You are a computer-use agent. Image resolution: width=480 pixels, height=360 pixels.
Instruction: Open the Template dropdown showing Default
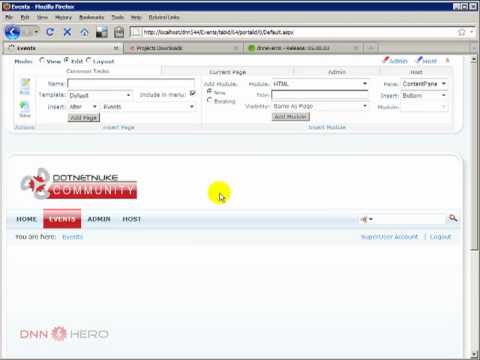100,95
